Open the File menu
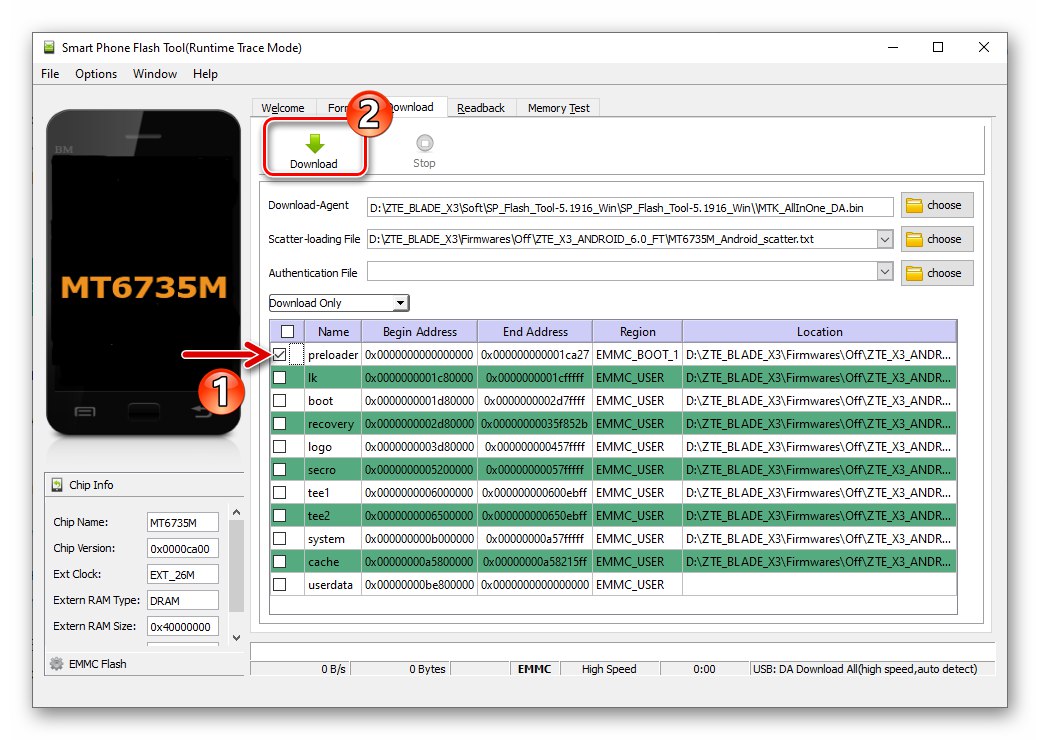The height and width of the screenshot is (740, 1040). pyautogui.click(x=50, y=74)
